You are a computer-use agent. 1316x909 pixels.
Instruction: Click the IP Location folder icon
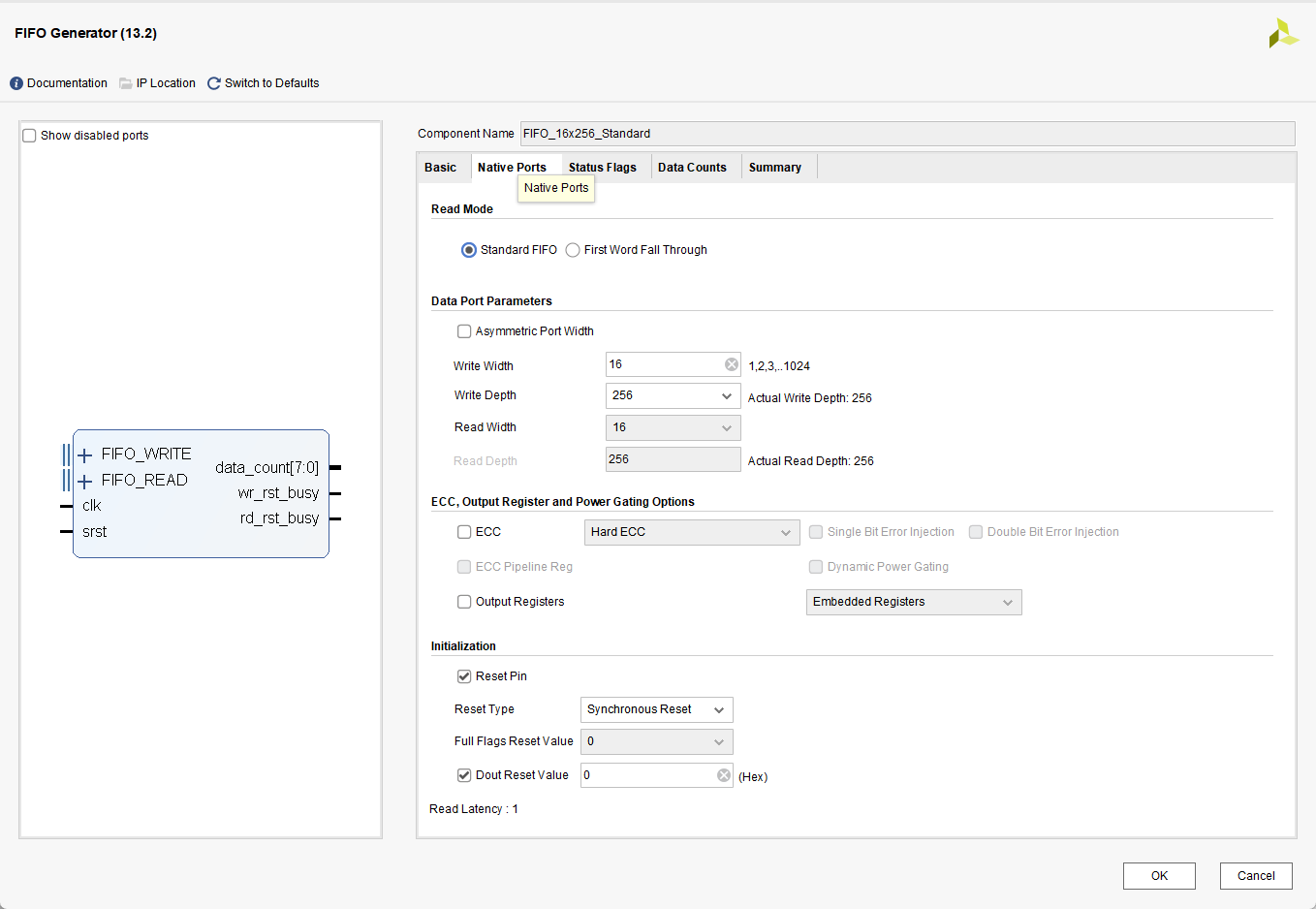pos(126,83)
